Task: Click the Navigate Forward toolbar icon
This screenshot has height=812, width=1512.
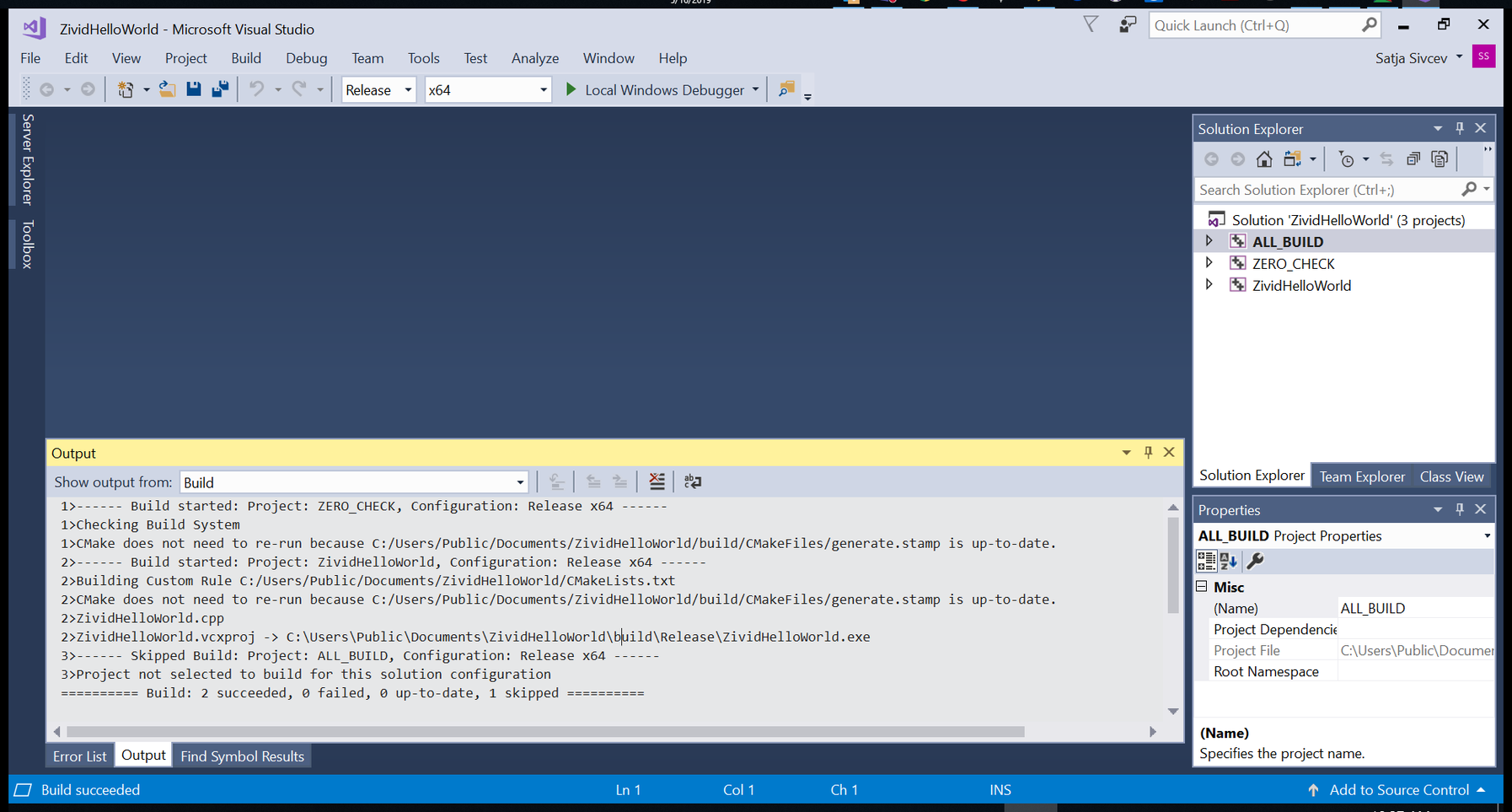Action: point(88,89)
